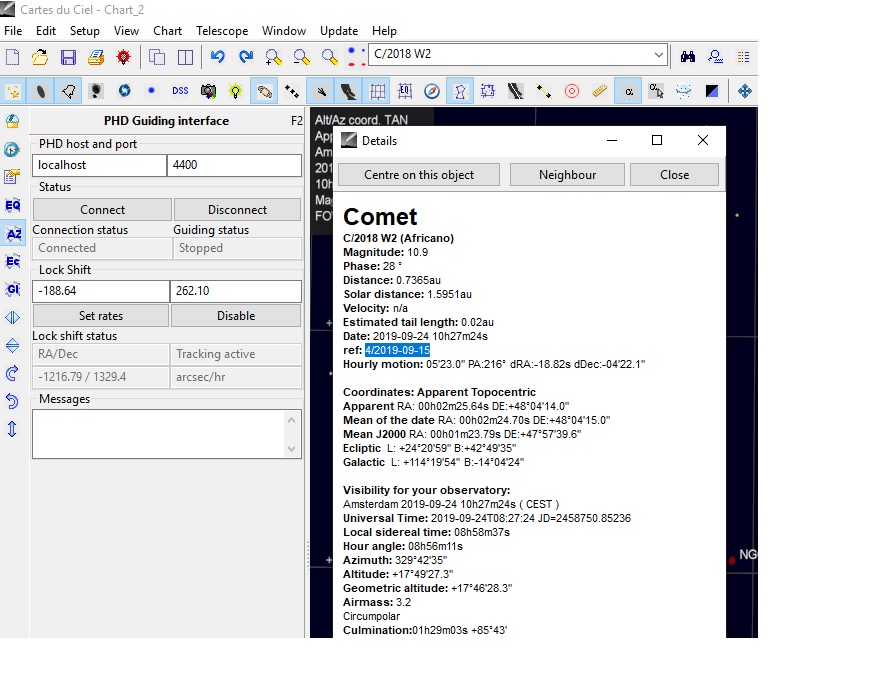Toggle show comets icon
Screen dimensions: 887x694
coord(321,91)
